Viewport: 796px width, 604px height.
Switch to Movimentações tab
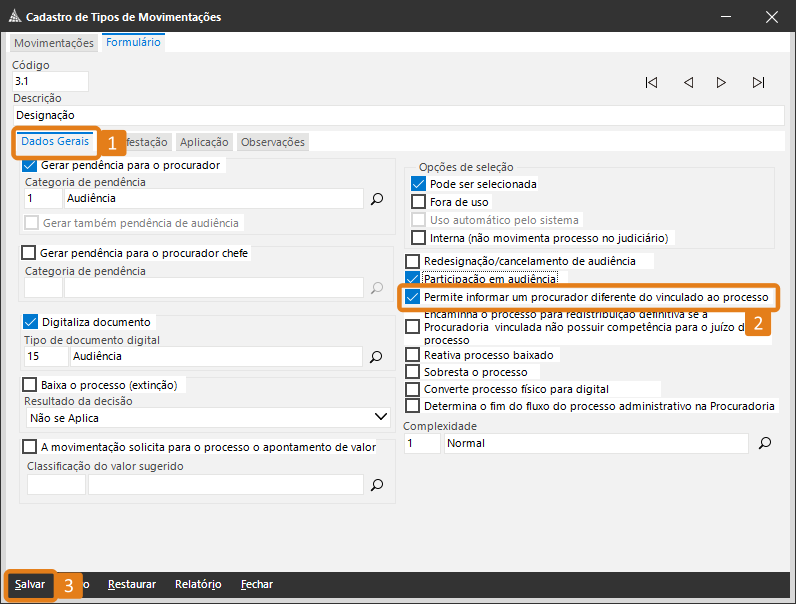54,43
